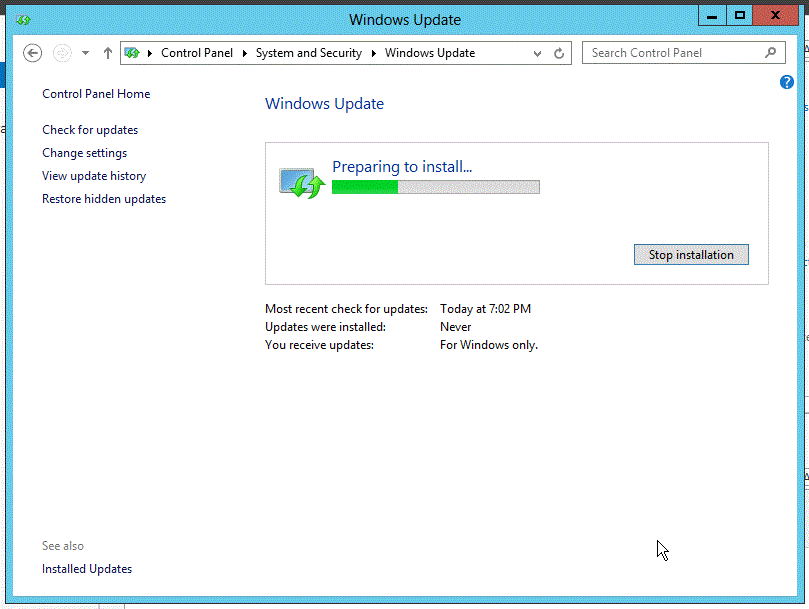
Task: Click the back navigation arrow
Action: click(31, 52)
